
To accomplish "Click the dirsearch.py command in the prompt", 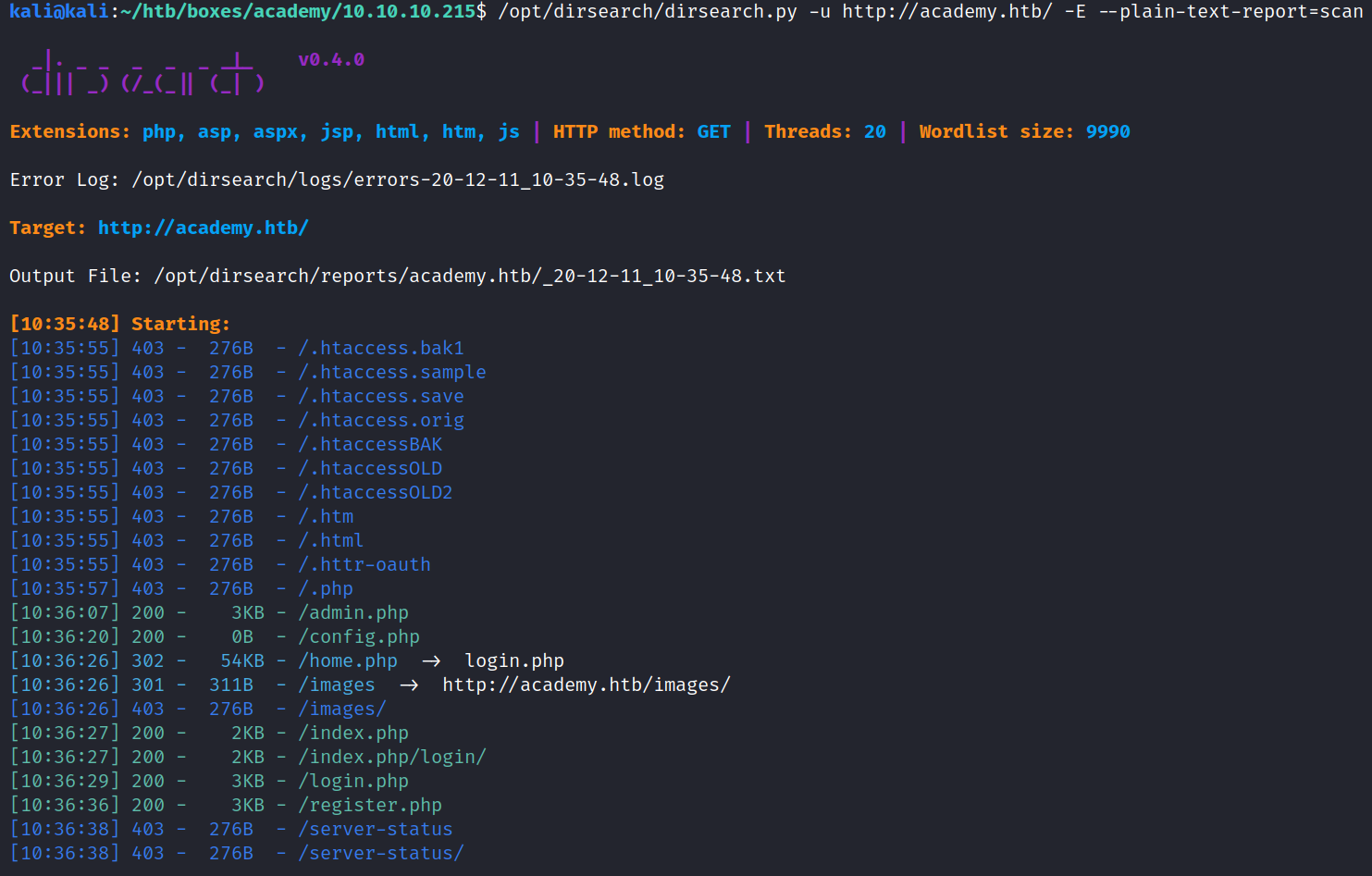I will (647, 12).
